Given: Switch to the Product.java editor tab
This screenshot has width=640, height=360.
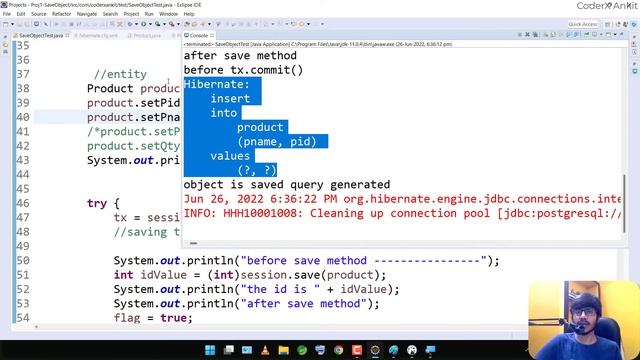Looking at the screenshot, I should (145, 36).
